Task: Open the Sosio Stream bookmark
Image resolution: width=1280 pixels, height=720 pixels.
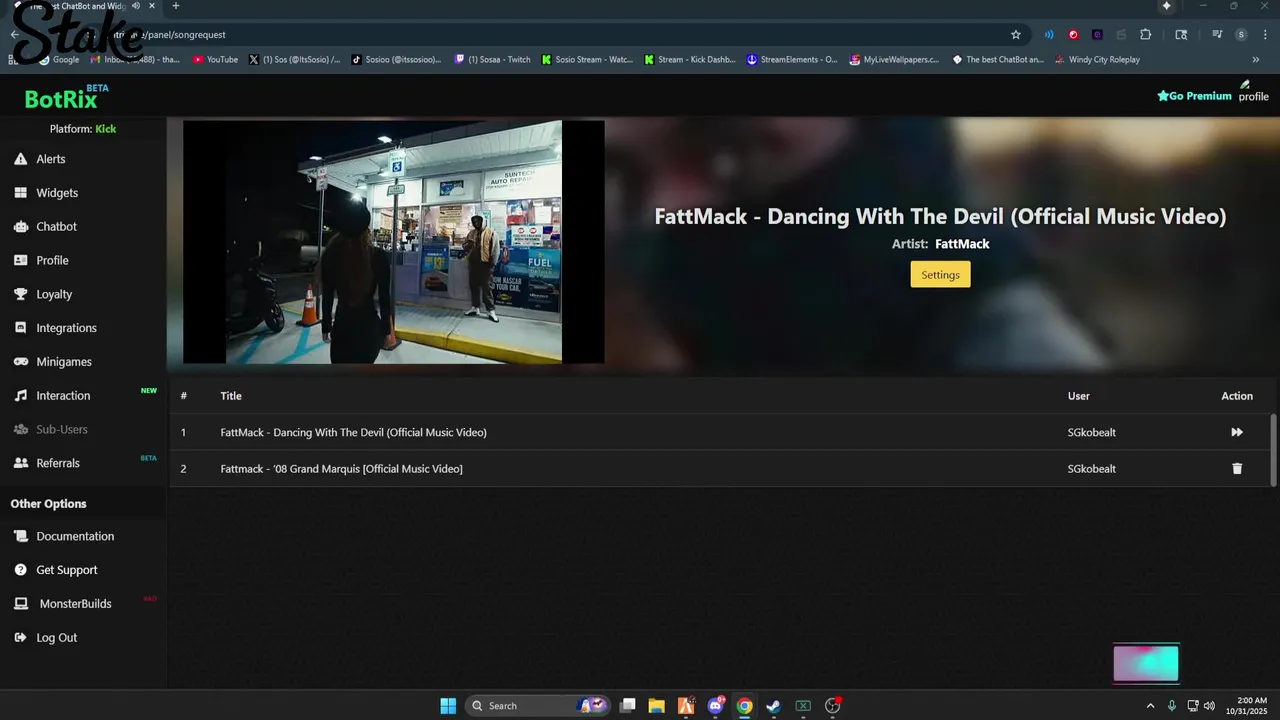Action: (588, 60)
